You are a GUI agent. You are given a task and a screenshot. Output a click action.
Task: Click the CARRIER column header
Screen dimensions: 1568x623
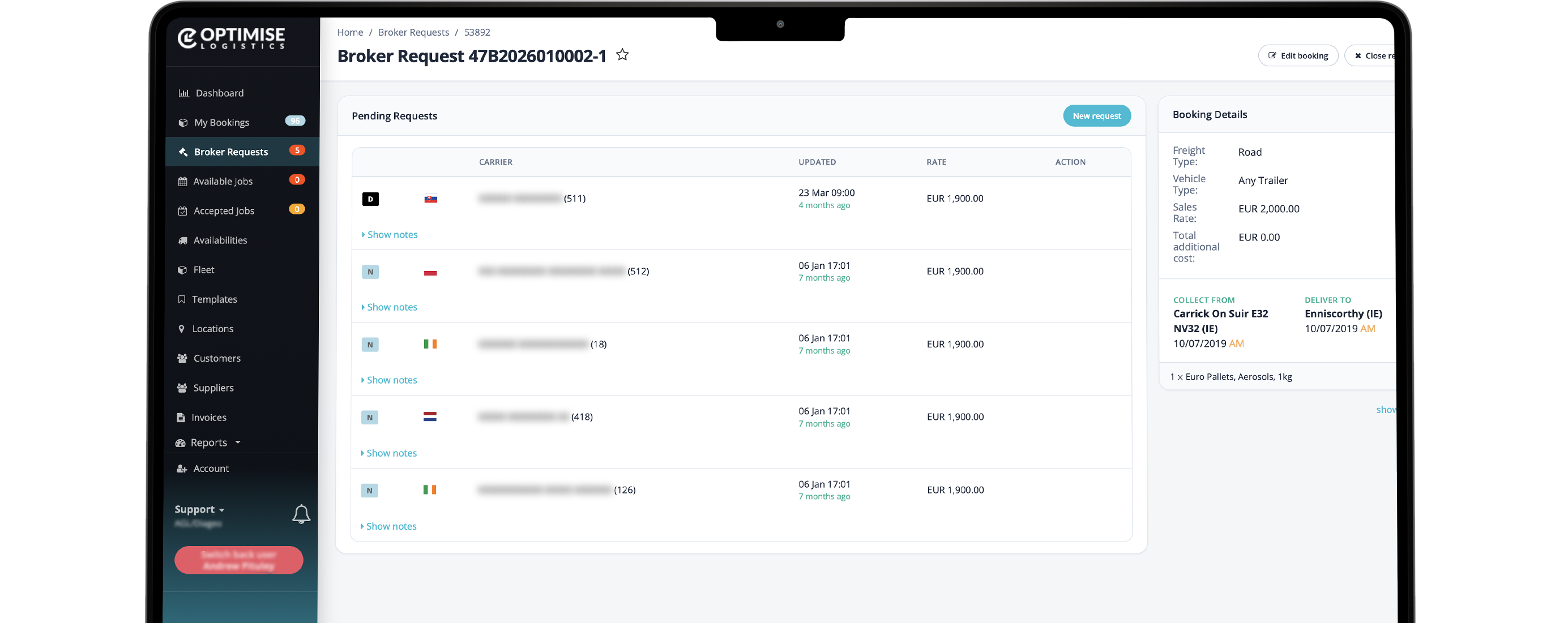coord(495,162)
